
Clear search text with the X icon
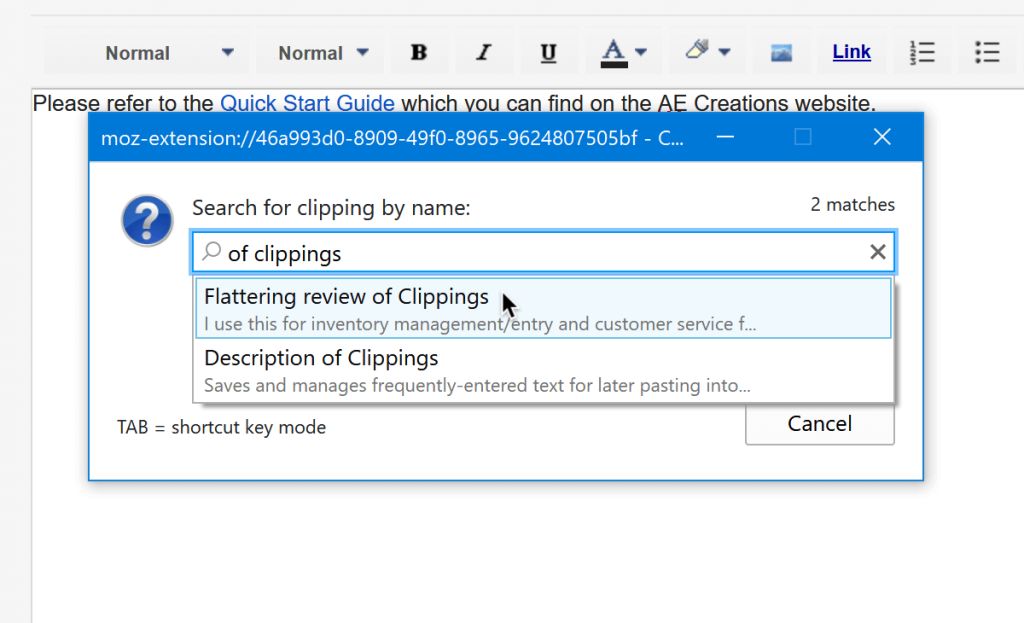pos(877,253)
